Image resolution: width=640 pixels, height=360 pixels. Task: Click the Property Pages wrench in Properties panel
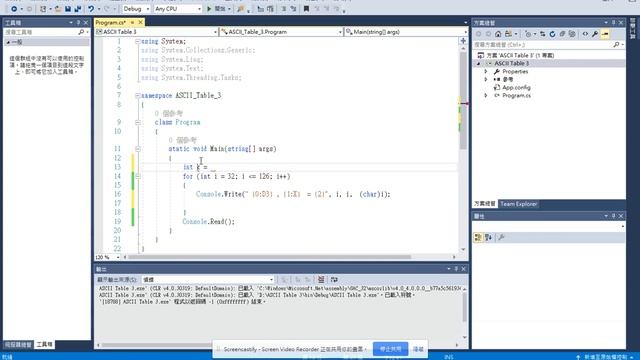point(502,237)
